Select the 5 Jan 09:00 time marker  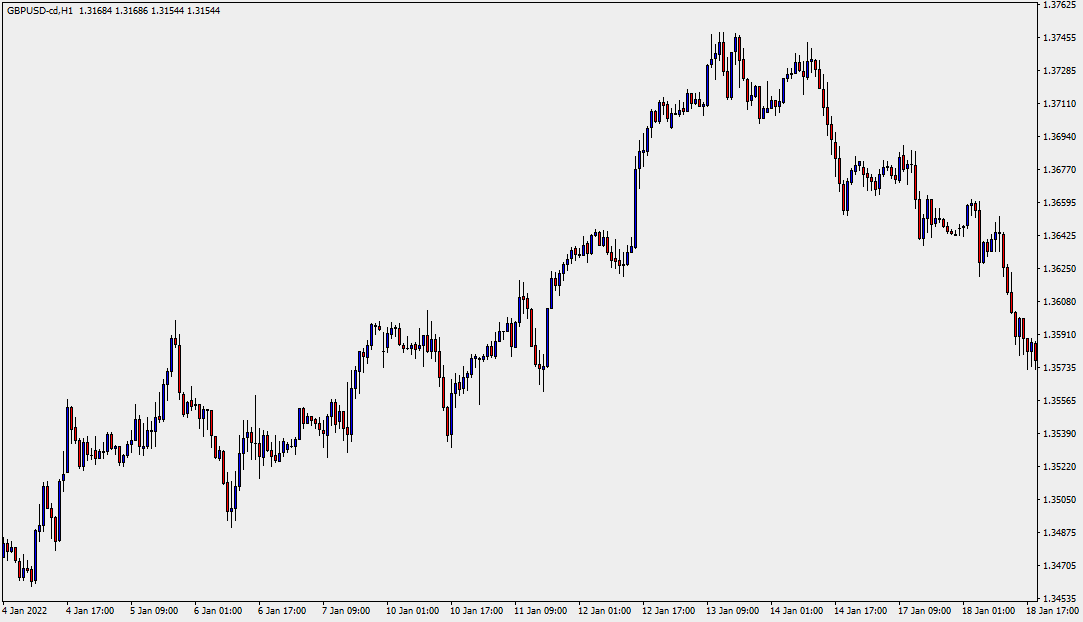pos(153,610)
